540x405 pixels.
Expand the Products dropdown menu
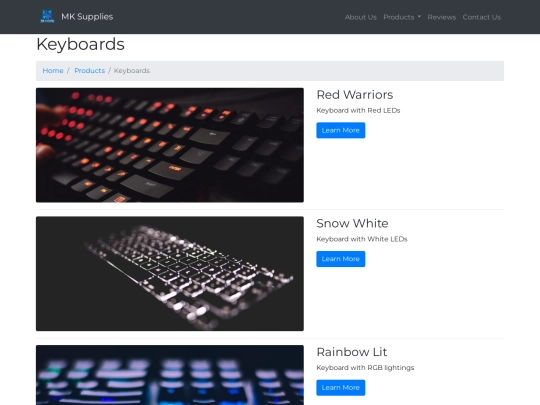coord(402,17)
